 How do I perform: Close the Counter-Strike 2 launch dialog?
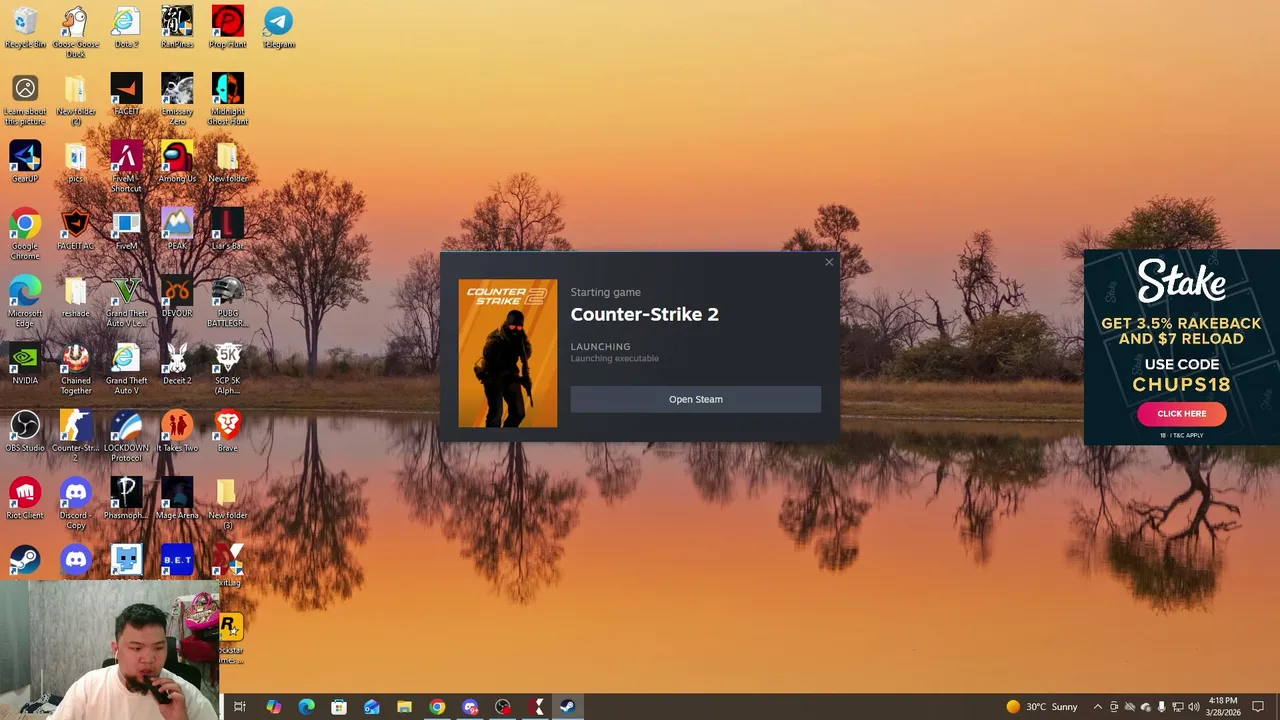tap(829, 262)
